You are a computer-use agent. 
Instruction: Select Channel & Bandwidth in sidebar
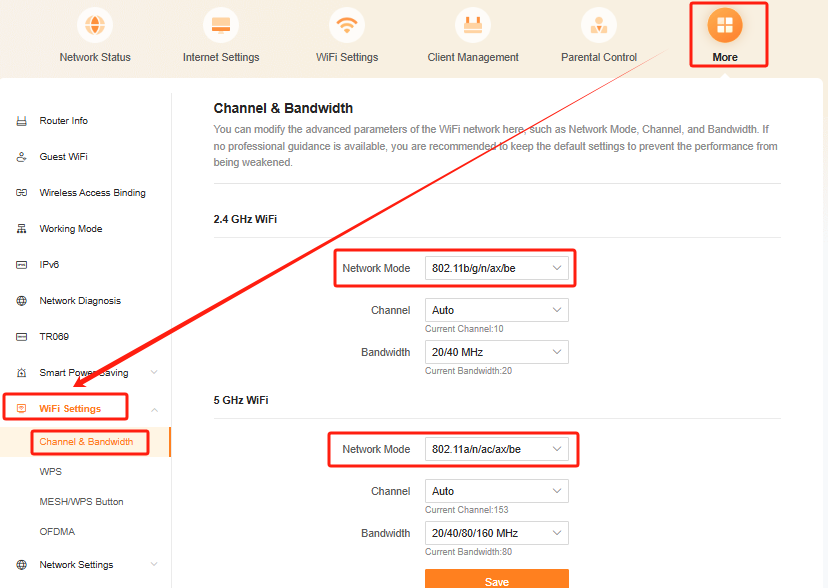pyautogui.click(x=86, y=441)
